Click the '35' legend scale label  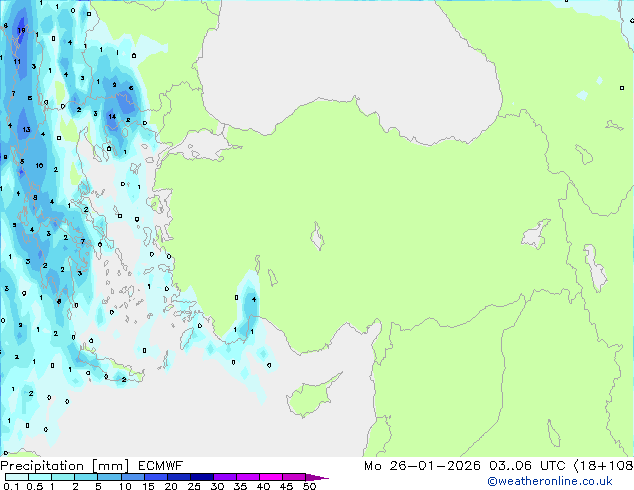click(x=240, y=486)
